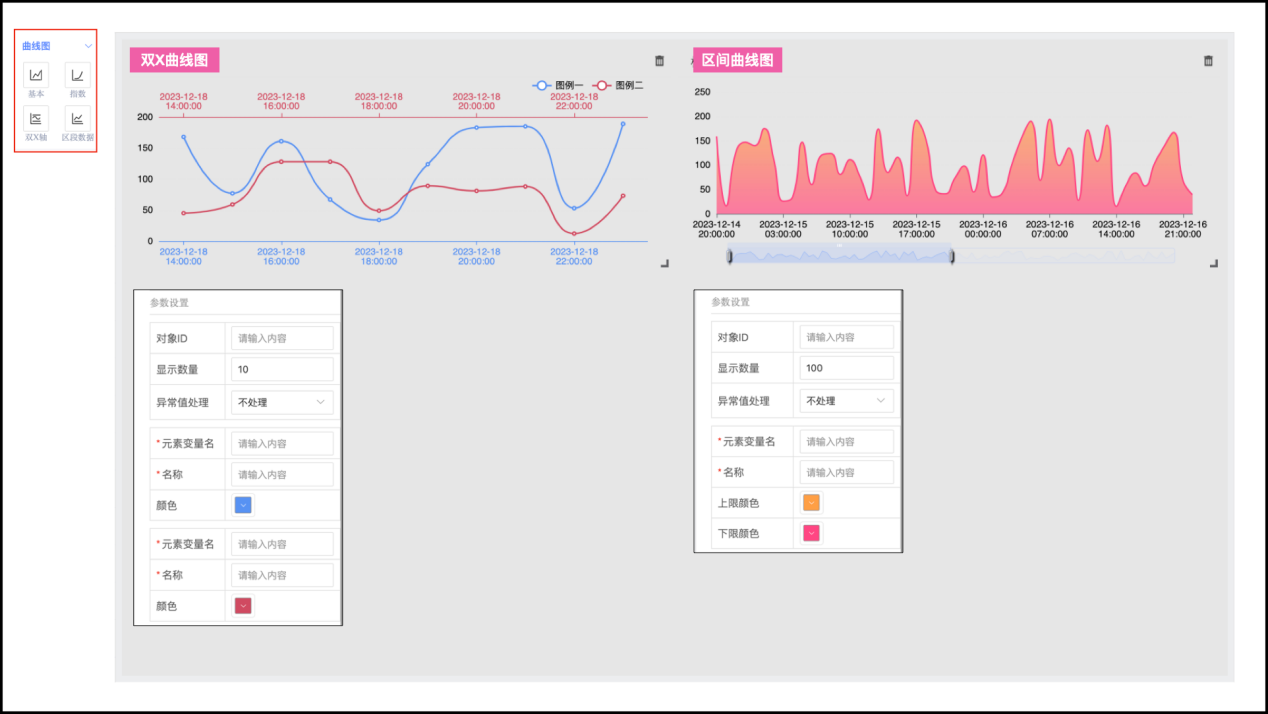Open the blue 颜色 color picker
Screen dimensions: 1268x714
point(243,505)
